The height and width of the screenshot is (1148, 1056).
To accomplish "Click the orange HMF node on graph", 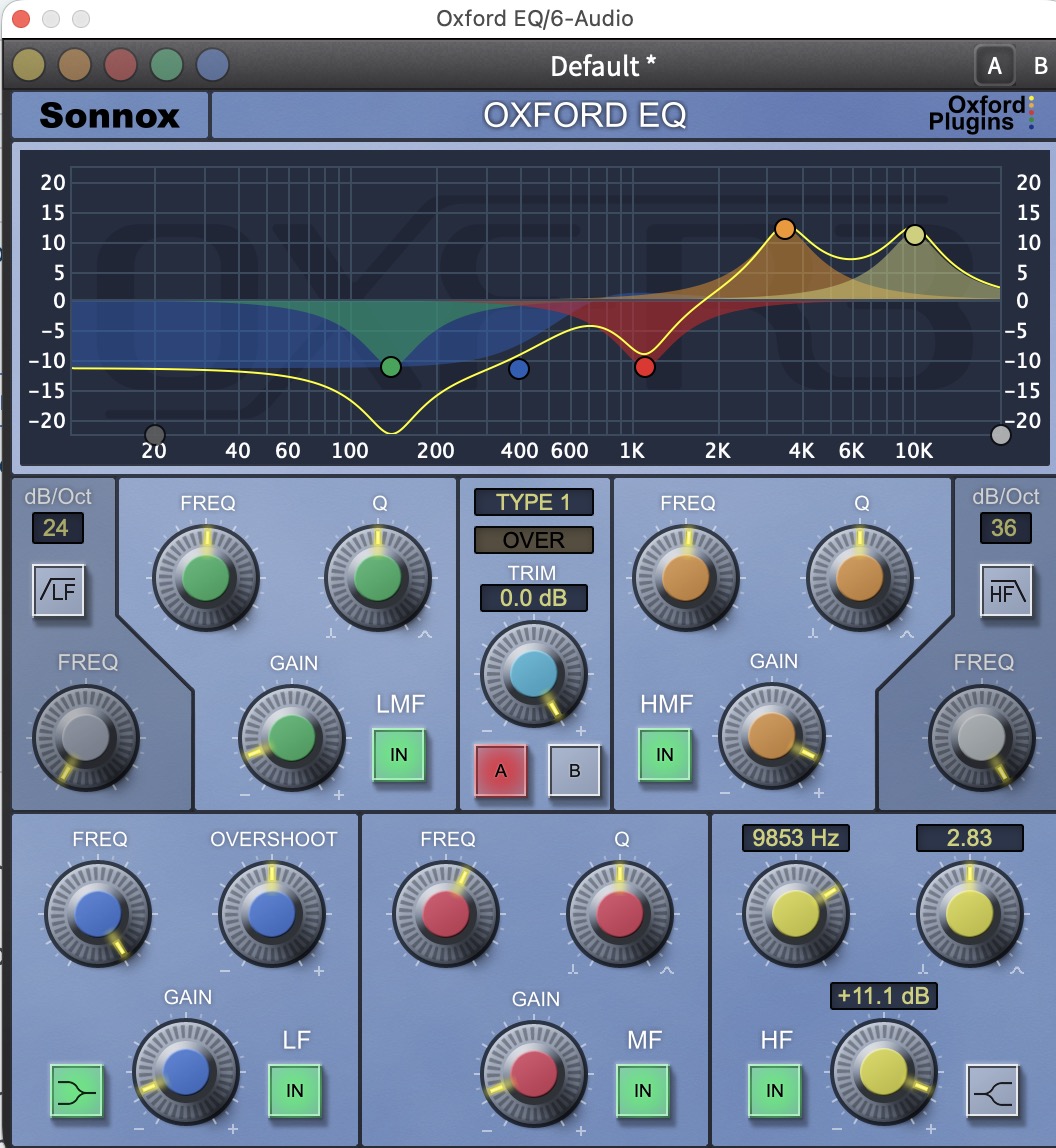I will [x=784, y=229].
